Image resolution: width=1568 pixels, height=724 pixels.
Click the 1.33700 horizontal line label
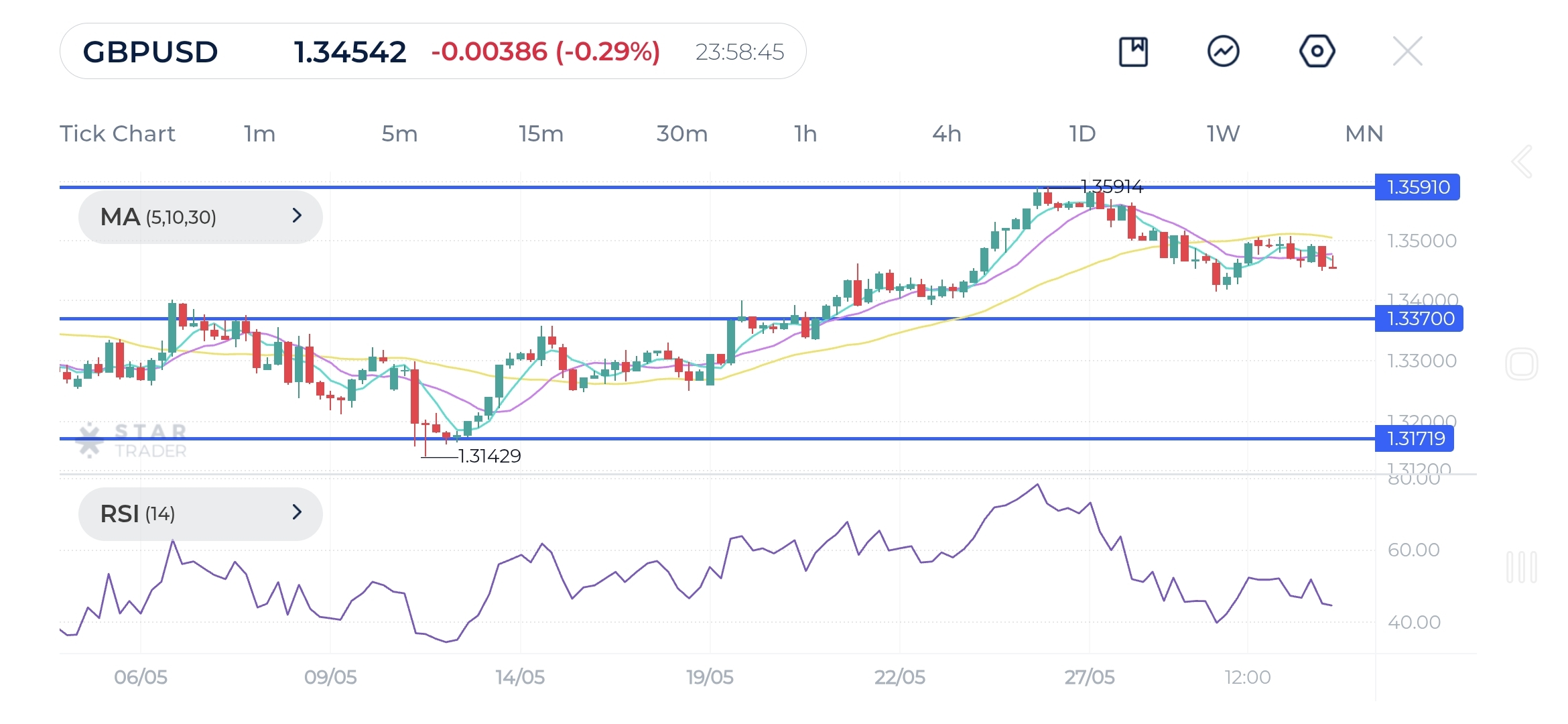pyautogui.click(x=1419, y=318)
